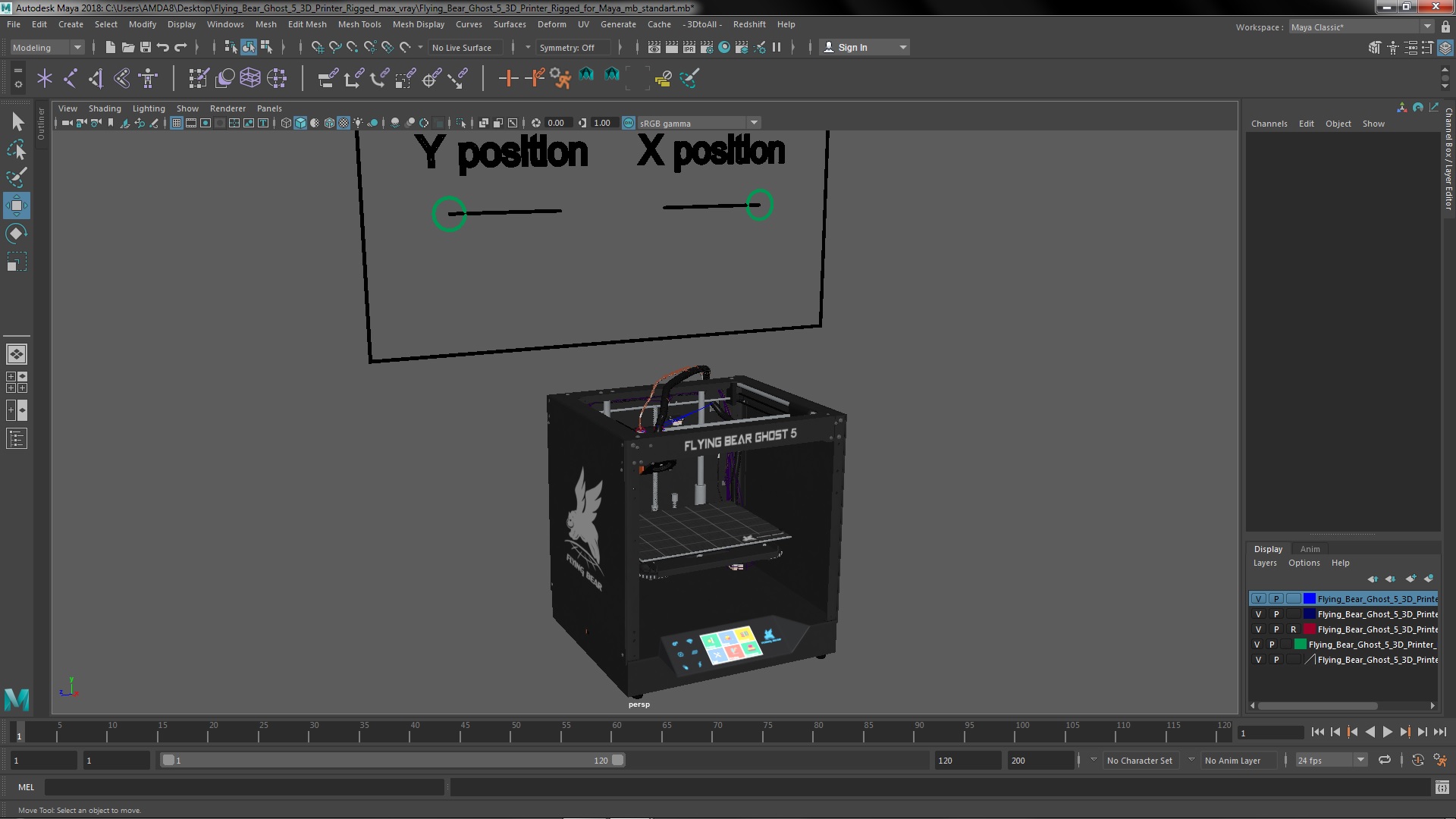The width and height of the screenshot is (1456, 819).
Task: Select the Rotate tool
Action: 17,234
